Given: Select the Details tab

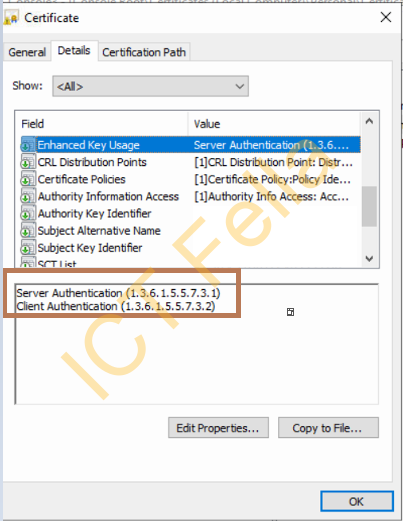Looking at the screenshot, I should coord(74,51).
